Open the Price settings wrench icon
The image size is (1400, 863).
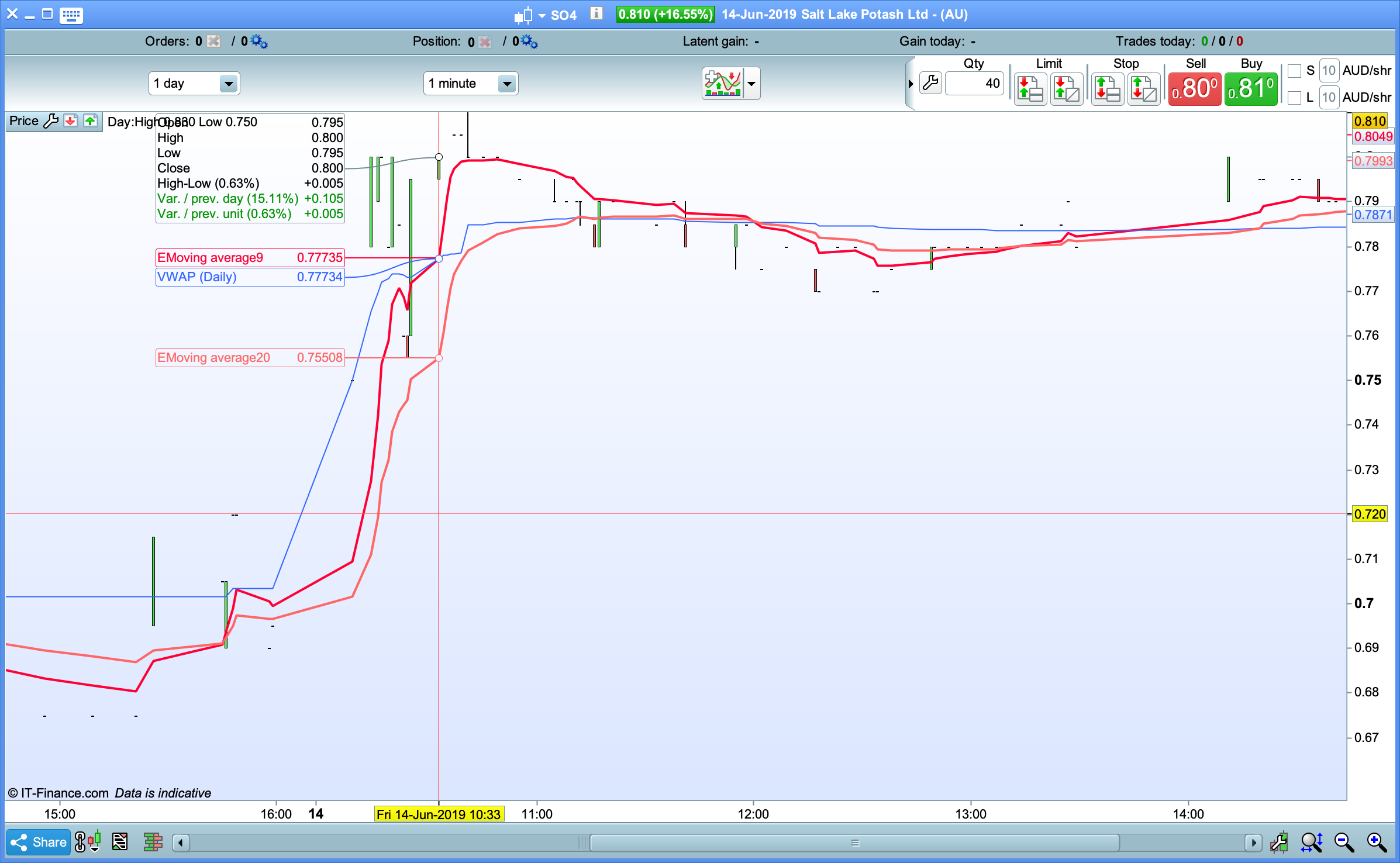pos(51,121)
